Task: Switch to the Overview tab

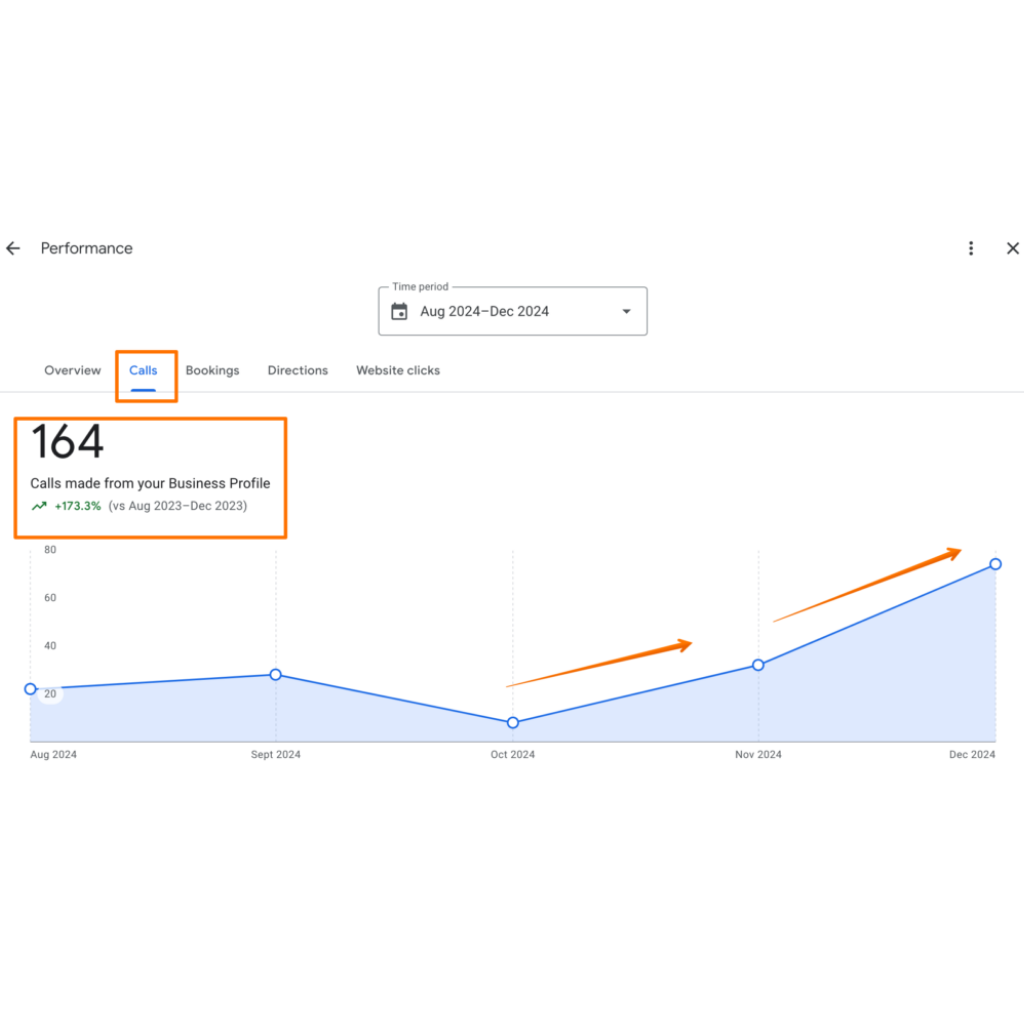Action: click(x=72, y=370)
